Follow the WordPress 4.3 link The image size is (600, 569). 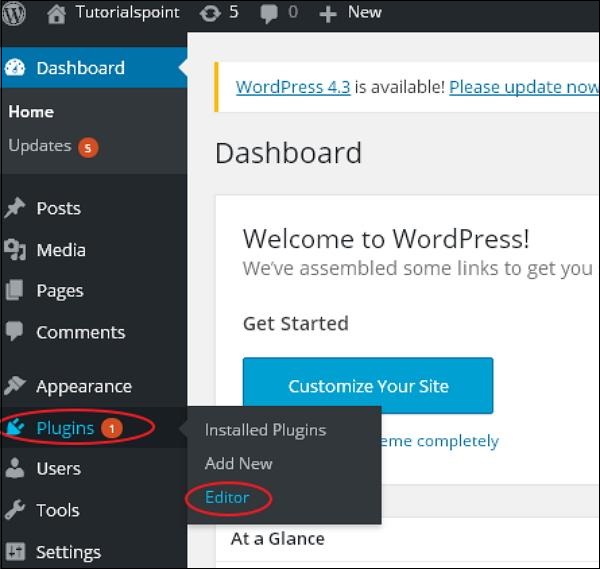pos(293,87)
